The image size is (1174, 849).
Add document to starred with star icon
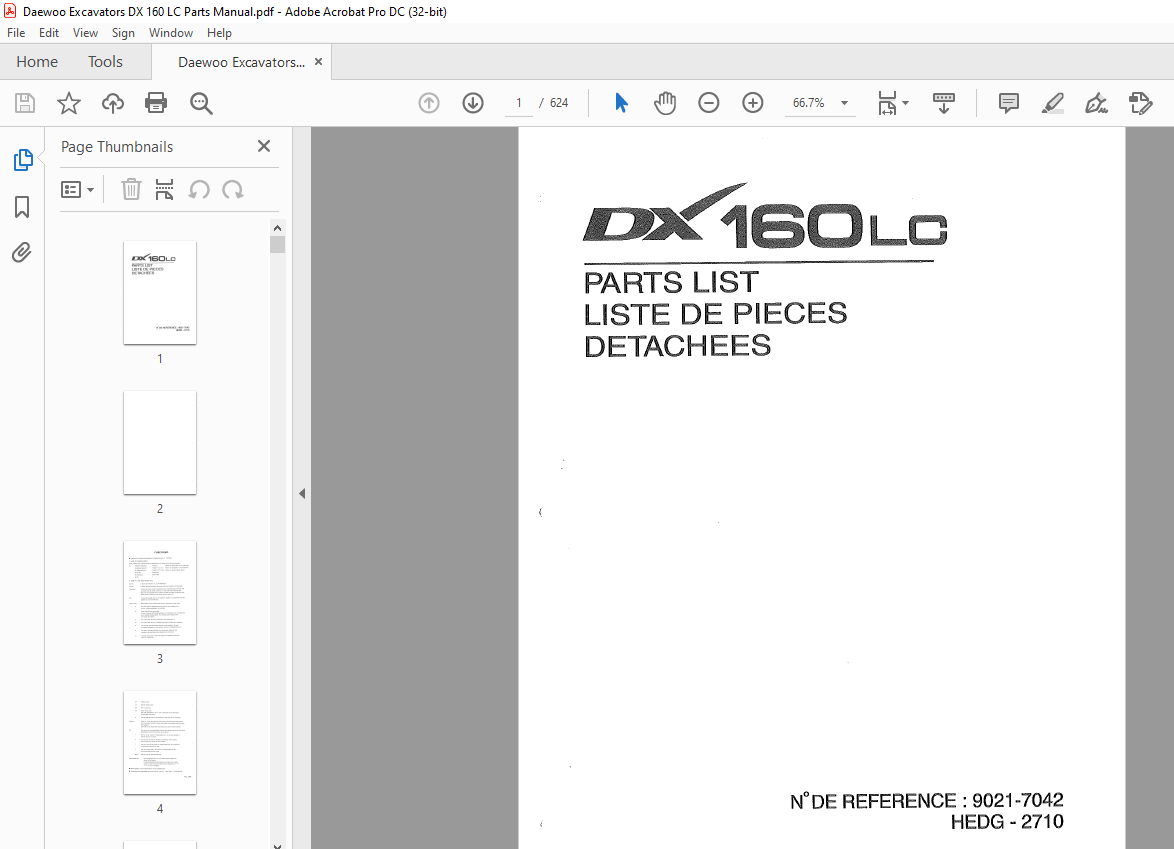69,103
